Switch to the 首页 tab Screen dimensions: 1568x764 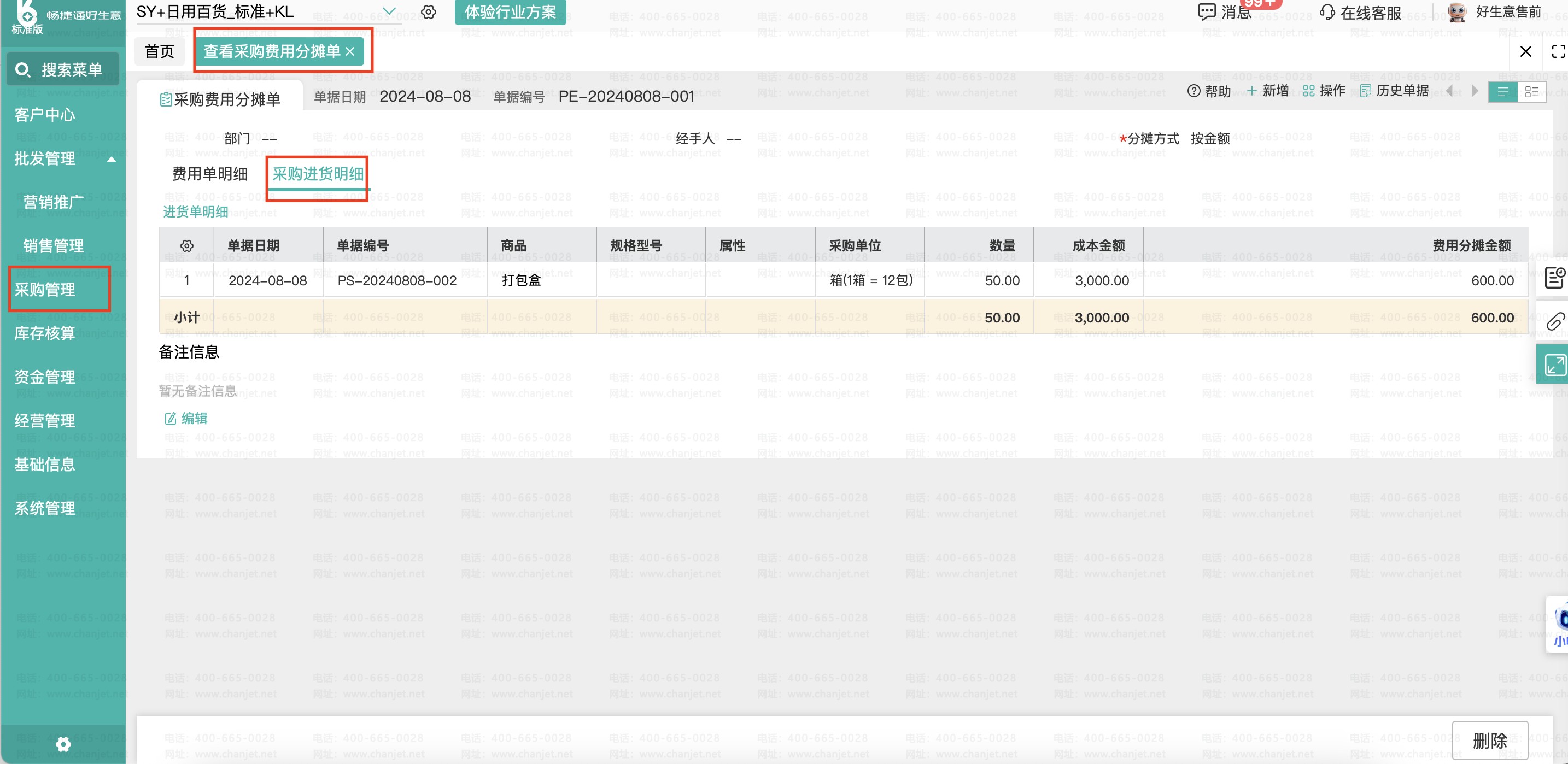coord(160,52)
